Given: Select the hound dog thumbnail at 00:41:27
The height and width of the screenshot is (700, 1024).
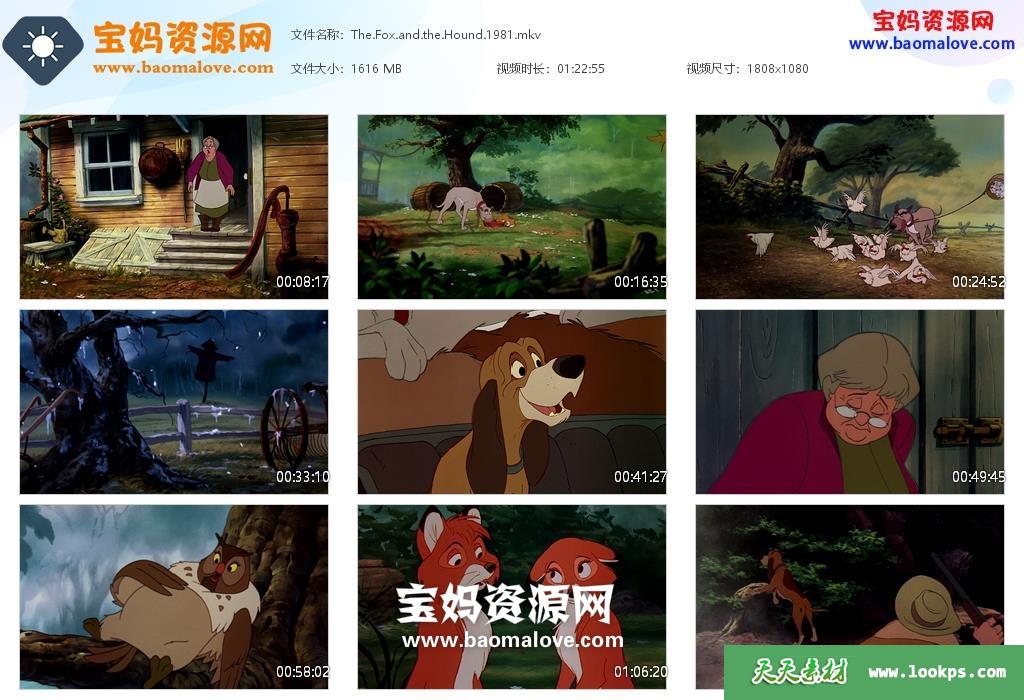Looking at the screenshot, I should click(x=512, y=402).
